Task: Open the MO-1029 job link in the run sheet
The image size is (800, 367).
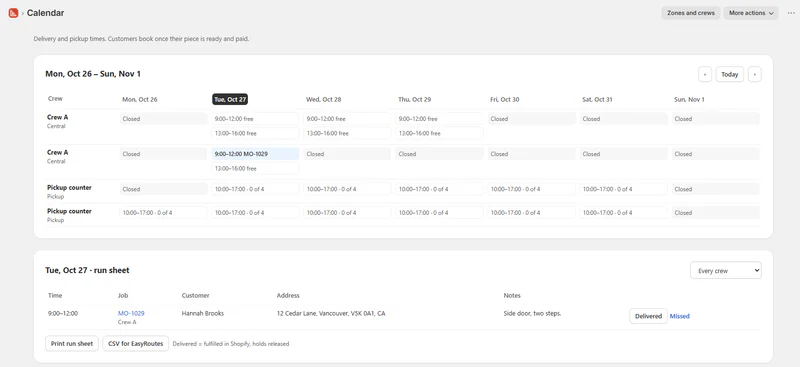Action: pos(131,313)
